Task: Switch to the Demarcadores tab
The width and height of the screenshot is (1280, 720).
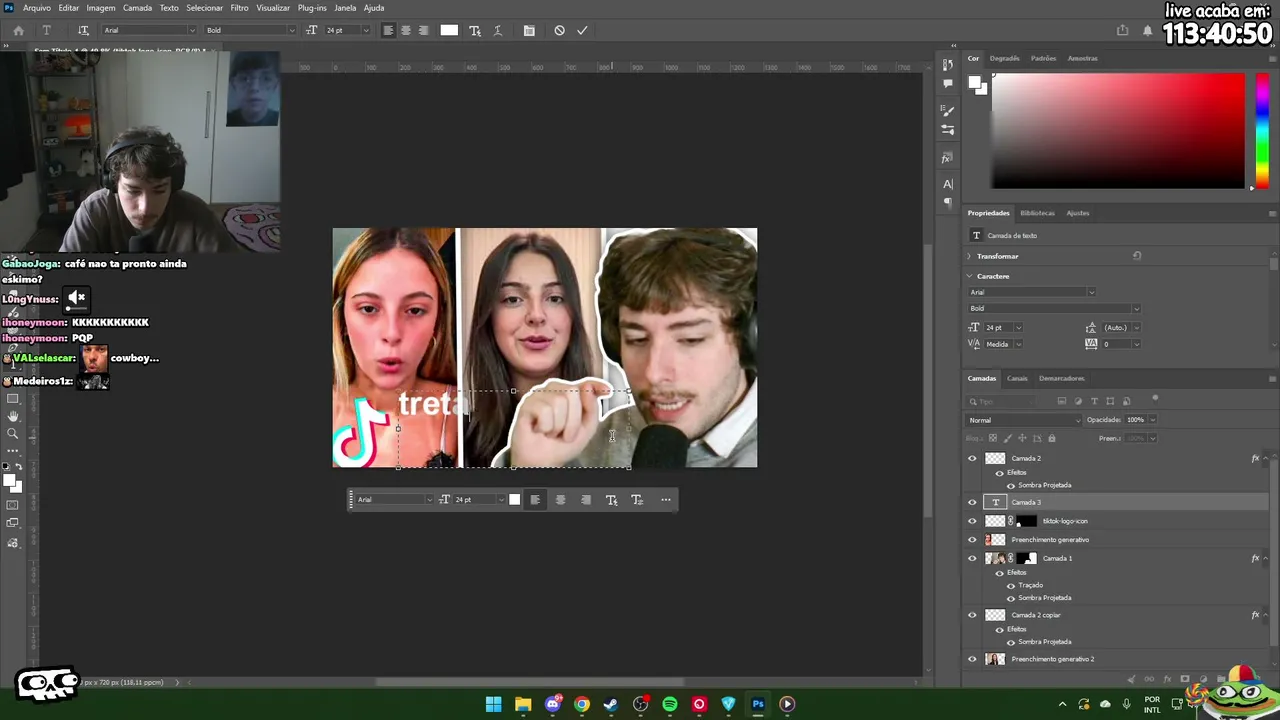Action: pyautogui.click(x=1062, y=378)
